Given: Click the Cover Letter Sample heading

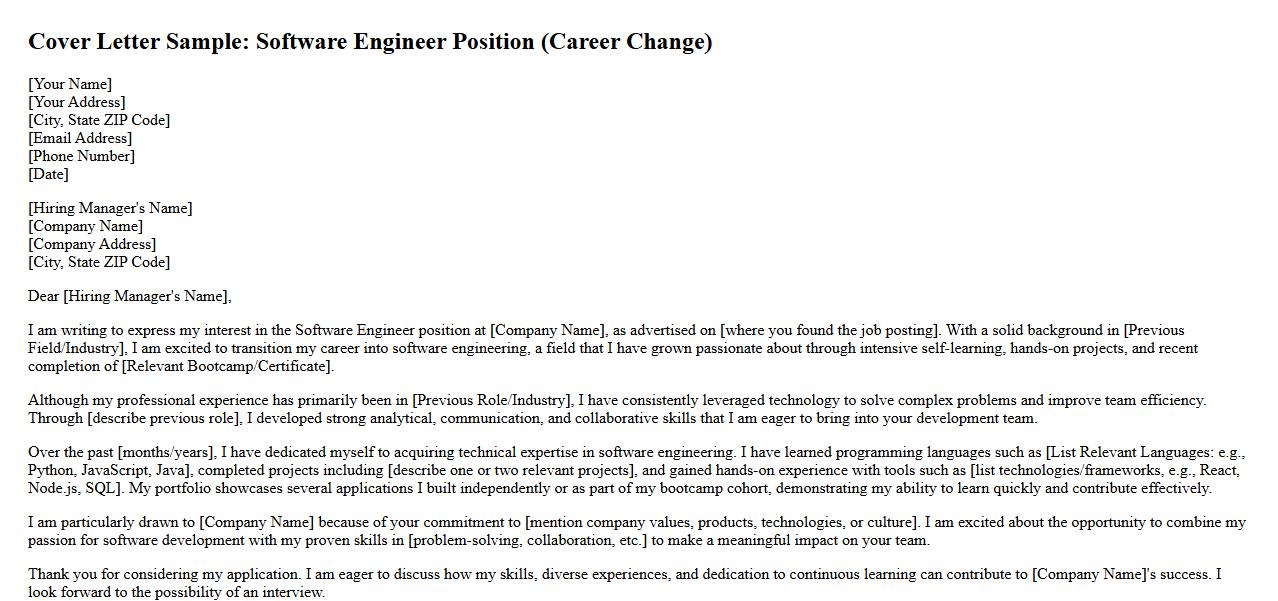Looking at the screenshot, I should [370, 42].
